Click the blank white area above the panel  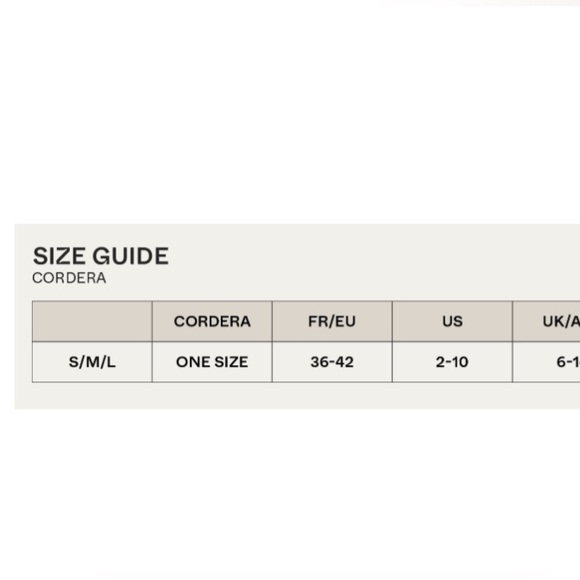[290, 111]
